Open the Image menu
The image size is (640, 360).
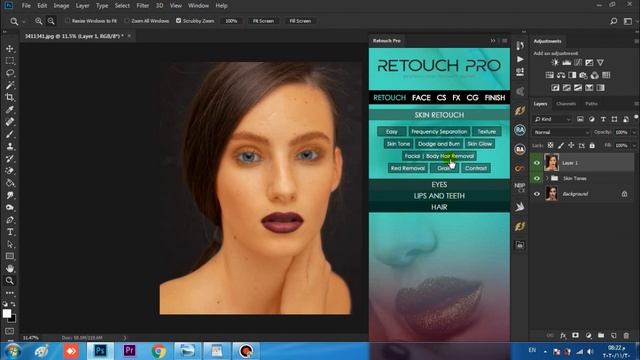[x=61, y=6]
